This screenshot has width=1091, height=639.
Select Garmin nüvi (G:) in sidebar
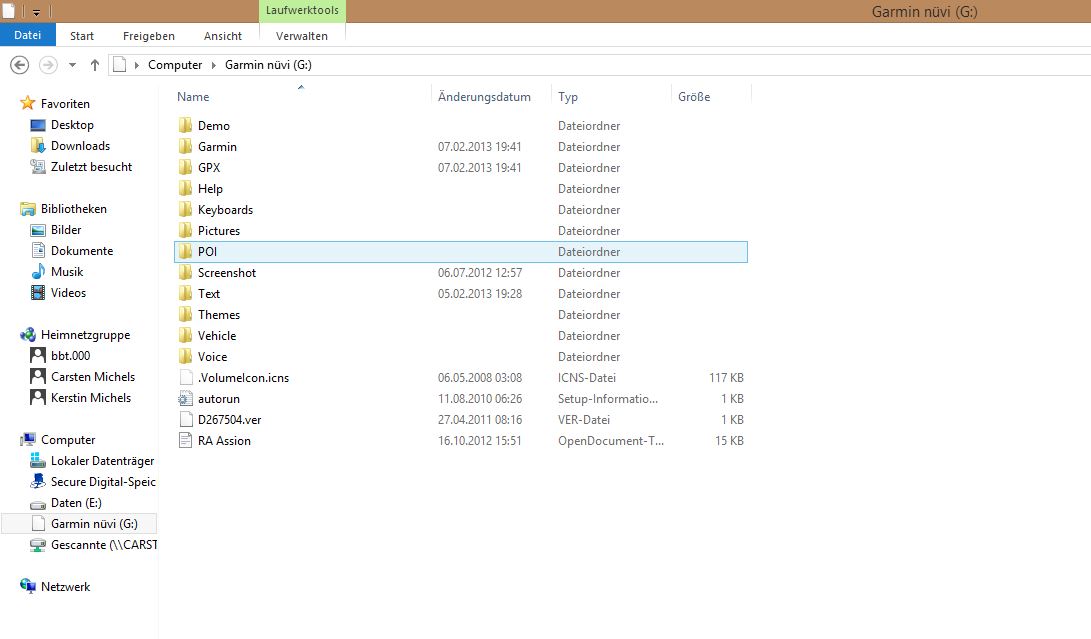pyautogui.click(x=94, y=524)
